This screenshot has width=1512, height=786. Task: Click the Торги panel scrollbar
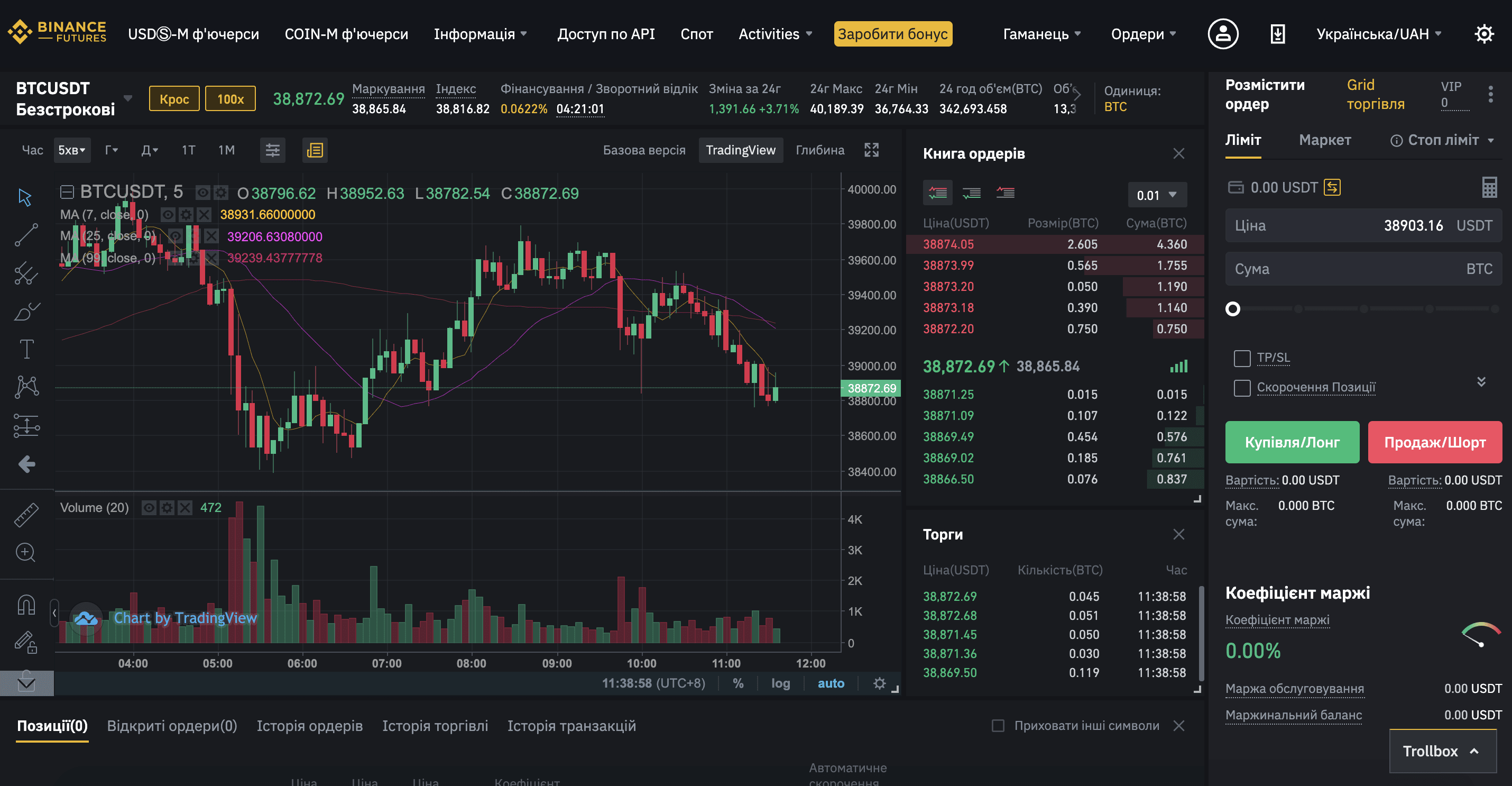click(x=1201, y=633)
